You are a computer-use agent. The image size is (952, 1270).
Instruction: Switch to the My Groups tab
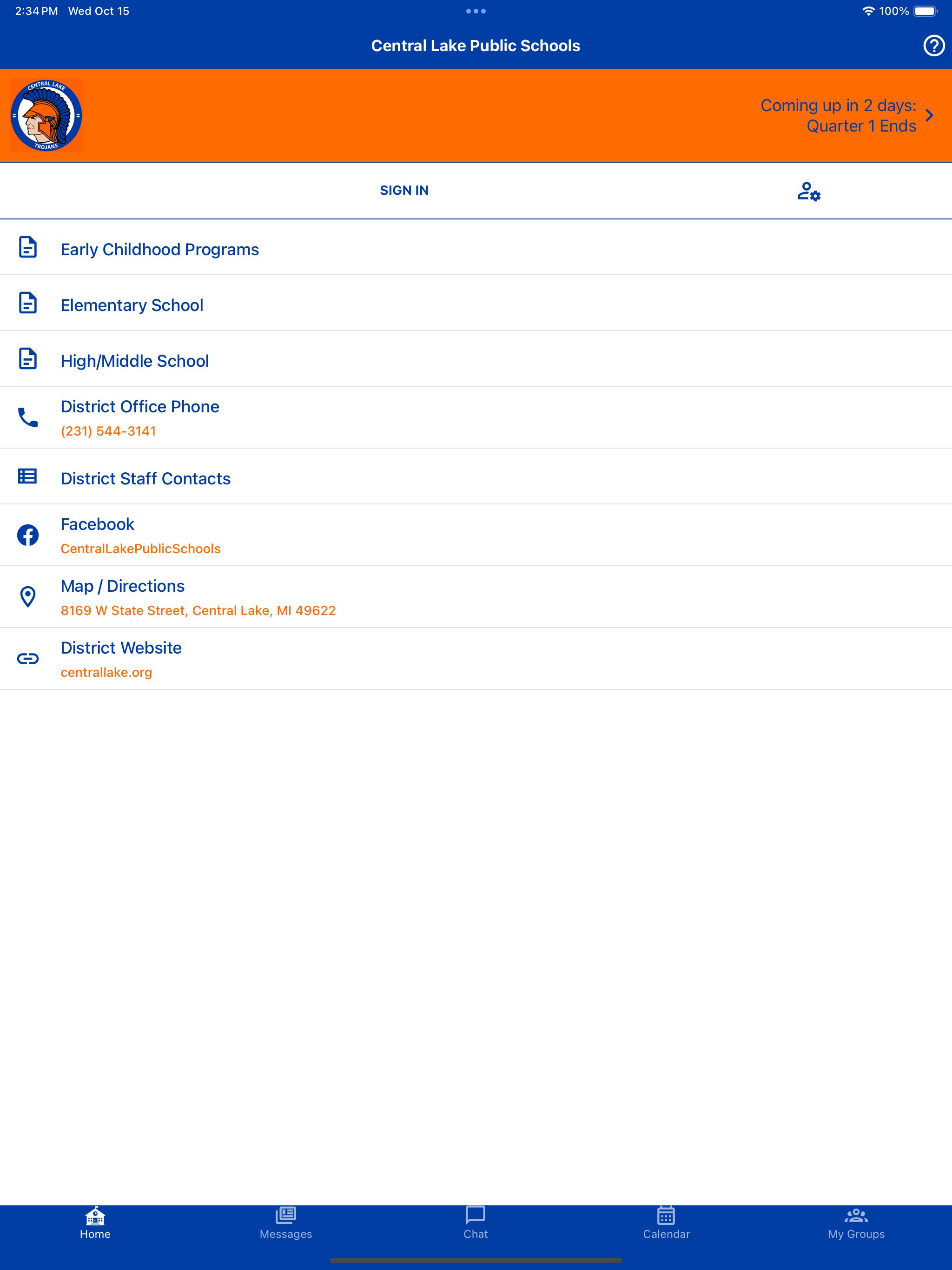click(856, 1224)
